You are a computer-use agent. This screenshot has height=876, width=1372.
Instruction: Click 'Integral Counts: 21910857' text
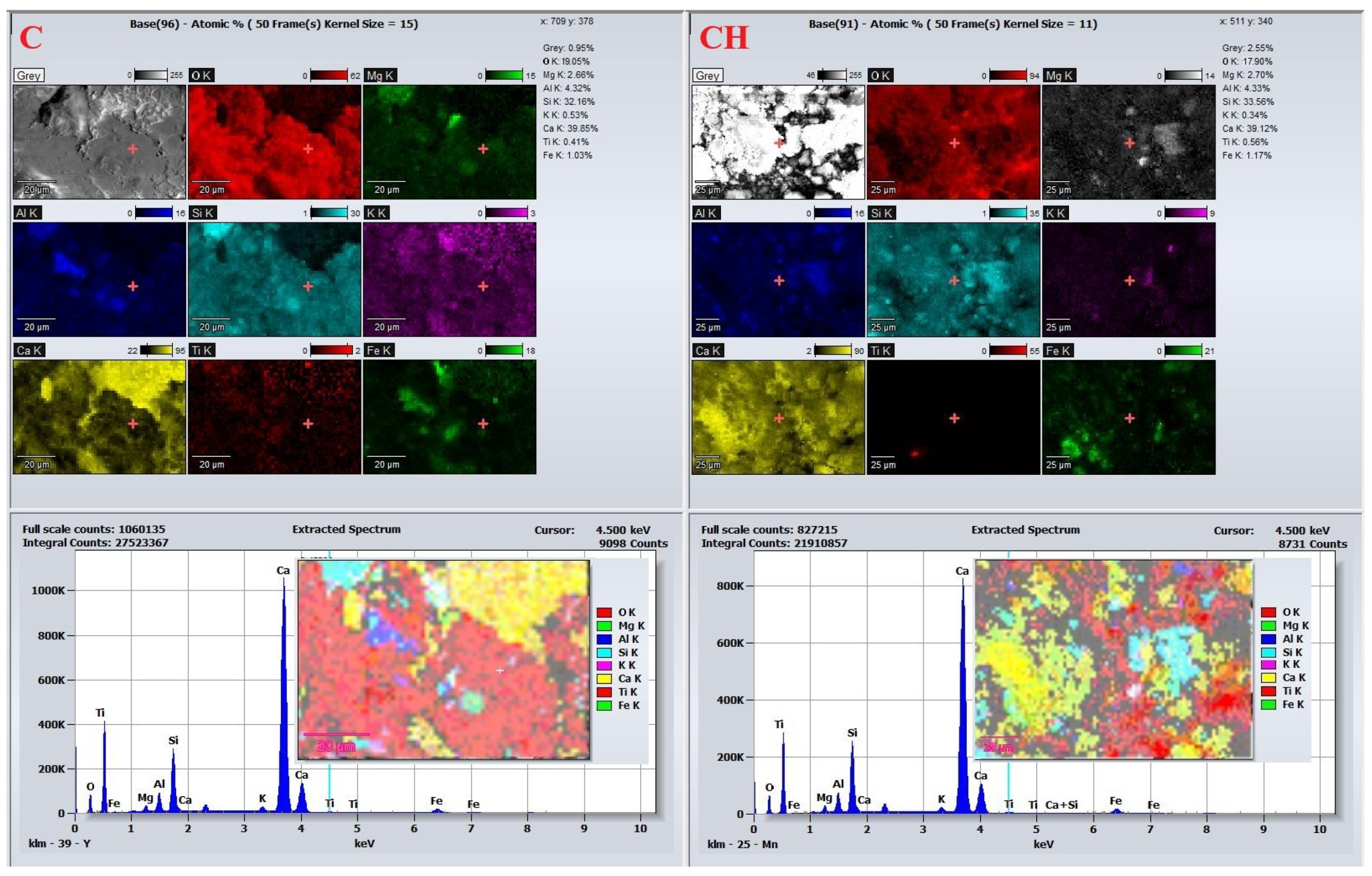coord(774,543)
